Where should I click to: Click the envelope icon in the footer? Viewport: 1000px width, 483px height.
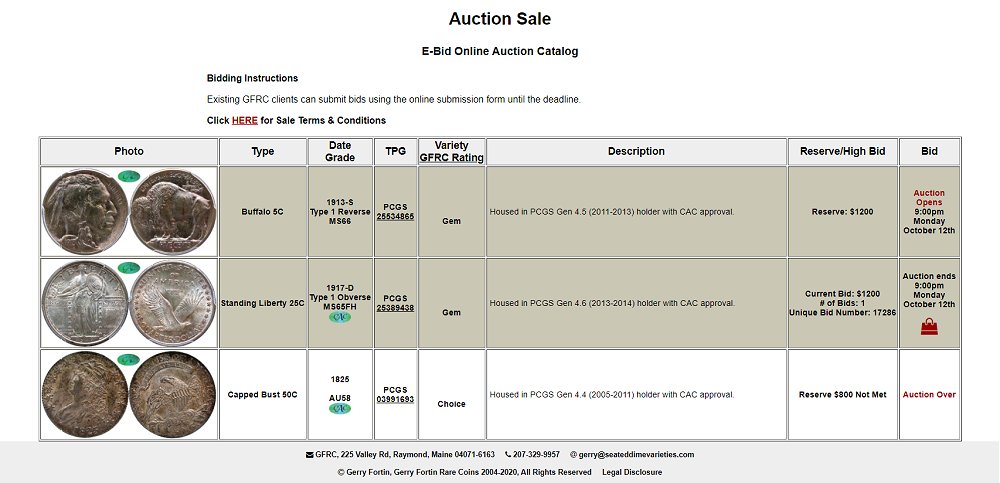tap(309, 455)
